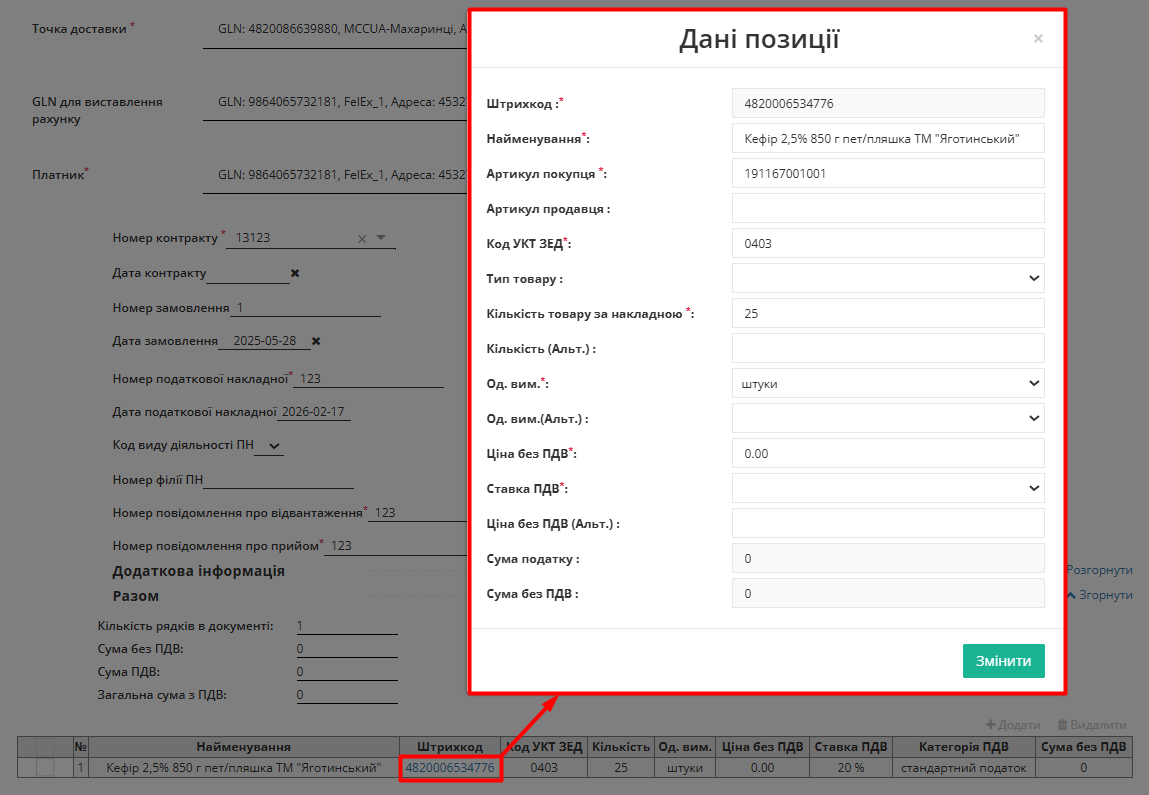Select the Кефір product name table cell
This screenshot has height=795, width=1149.
(x=243, y=768)
